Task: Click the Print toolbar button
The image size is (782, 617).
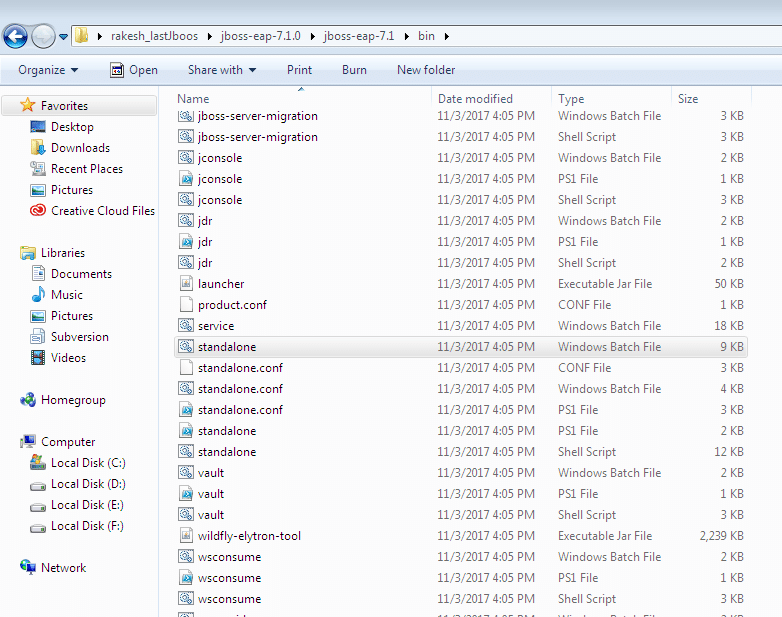Action: tap(299, 70)
